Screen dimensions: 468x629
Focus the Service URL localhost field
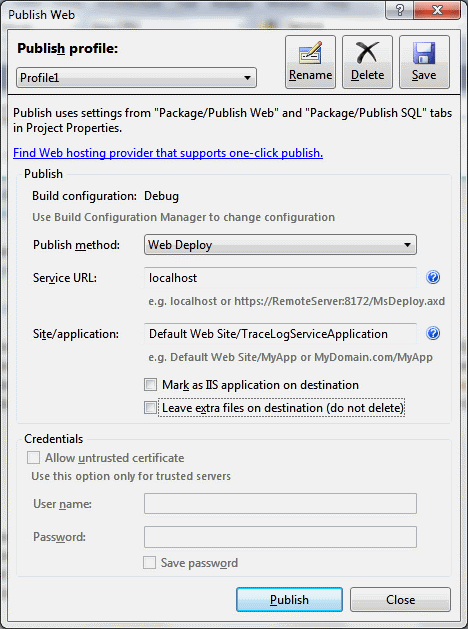[x=280, y=278]
